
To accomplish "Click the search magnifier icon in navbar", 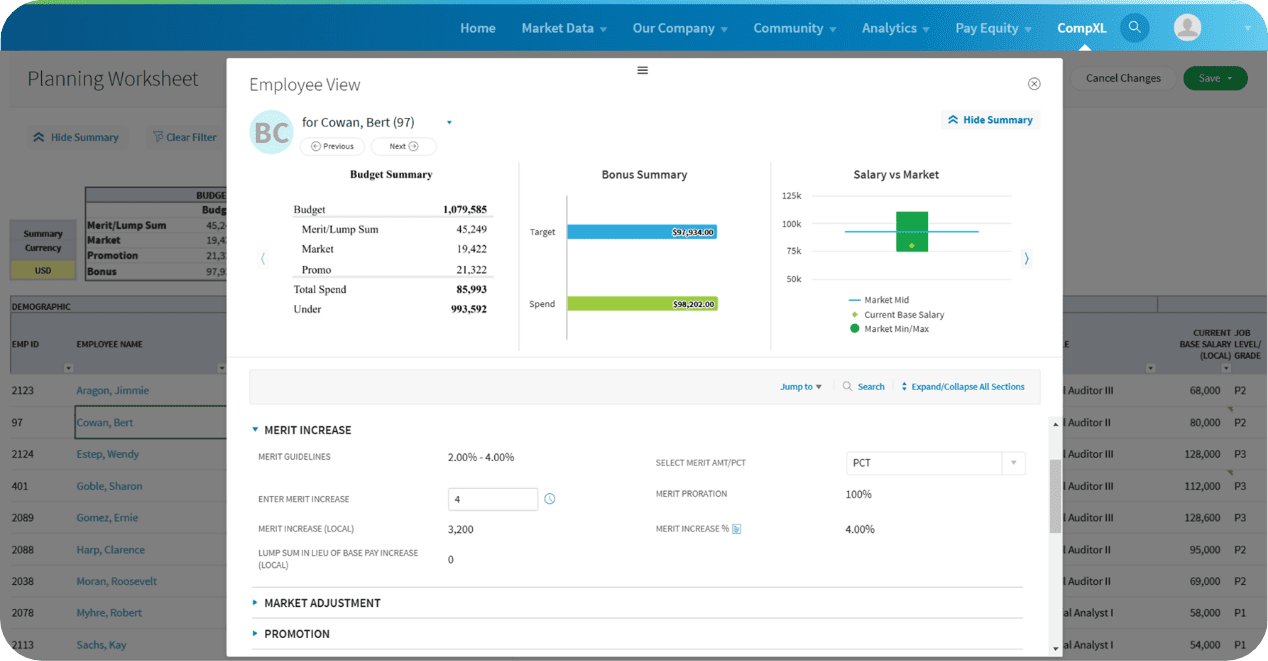I will click(1134, 28).
